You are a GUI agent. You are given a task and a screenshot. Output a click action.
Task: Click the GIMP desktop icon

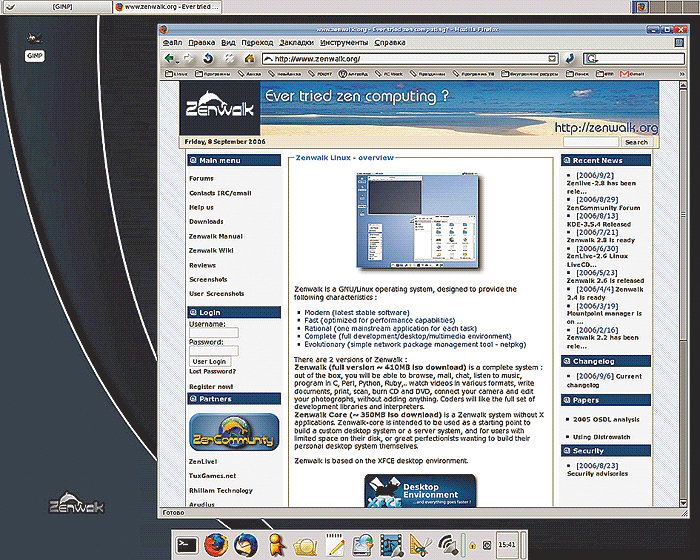point(34,47)
